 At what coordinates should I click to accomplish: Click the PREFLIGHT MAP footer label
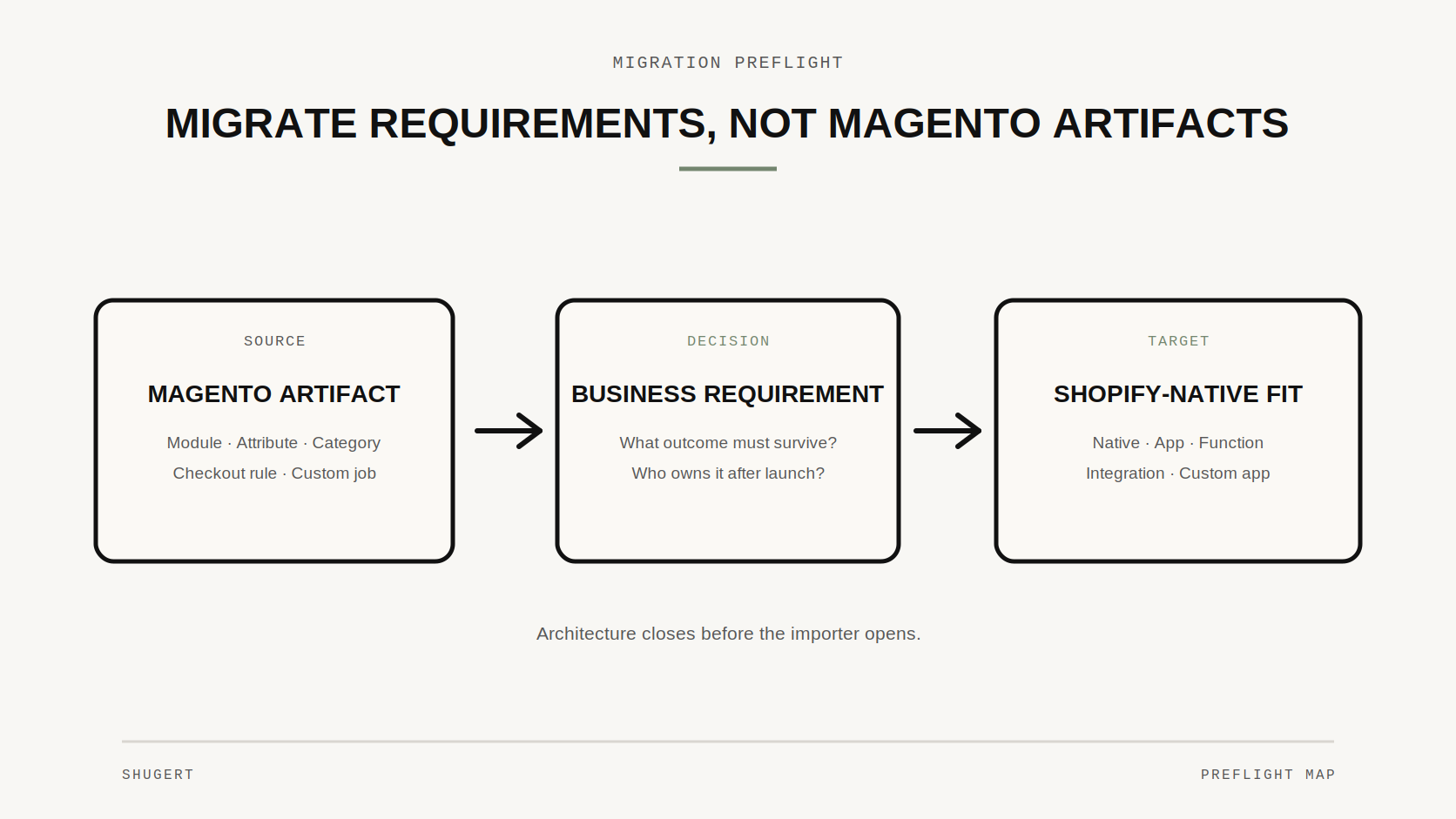point(1268,775)
